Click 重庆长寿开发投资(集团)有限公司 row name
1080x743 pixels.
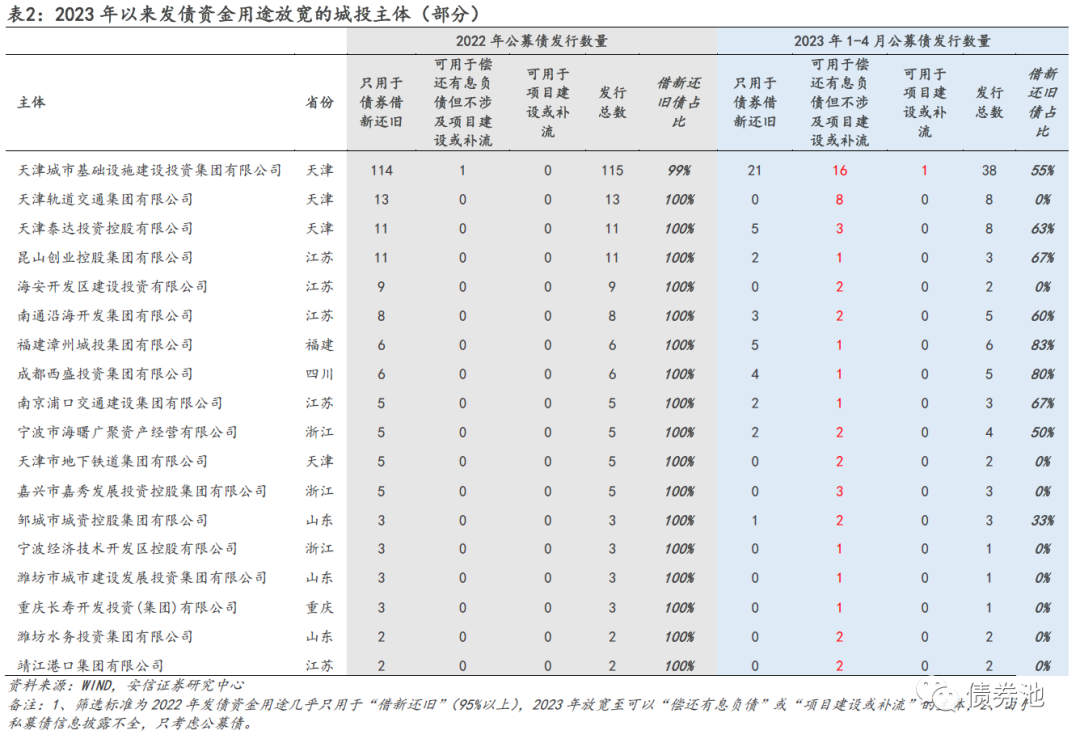pos(127,607)
